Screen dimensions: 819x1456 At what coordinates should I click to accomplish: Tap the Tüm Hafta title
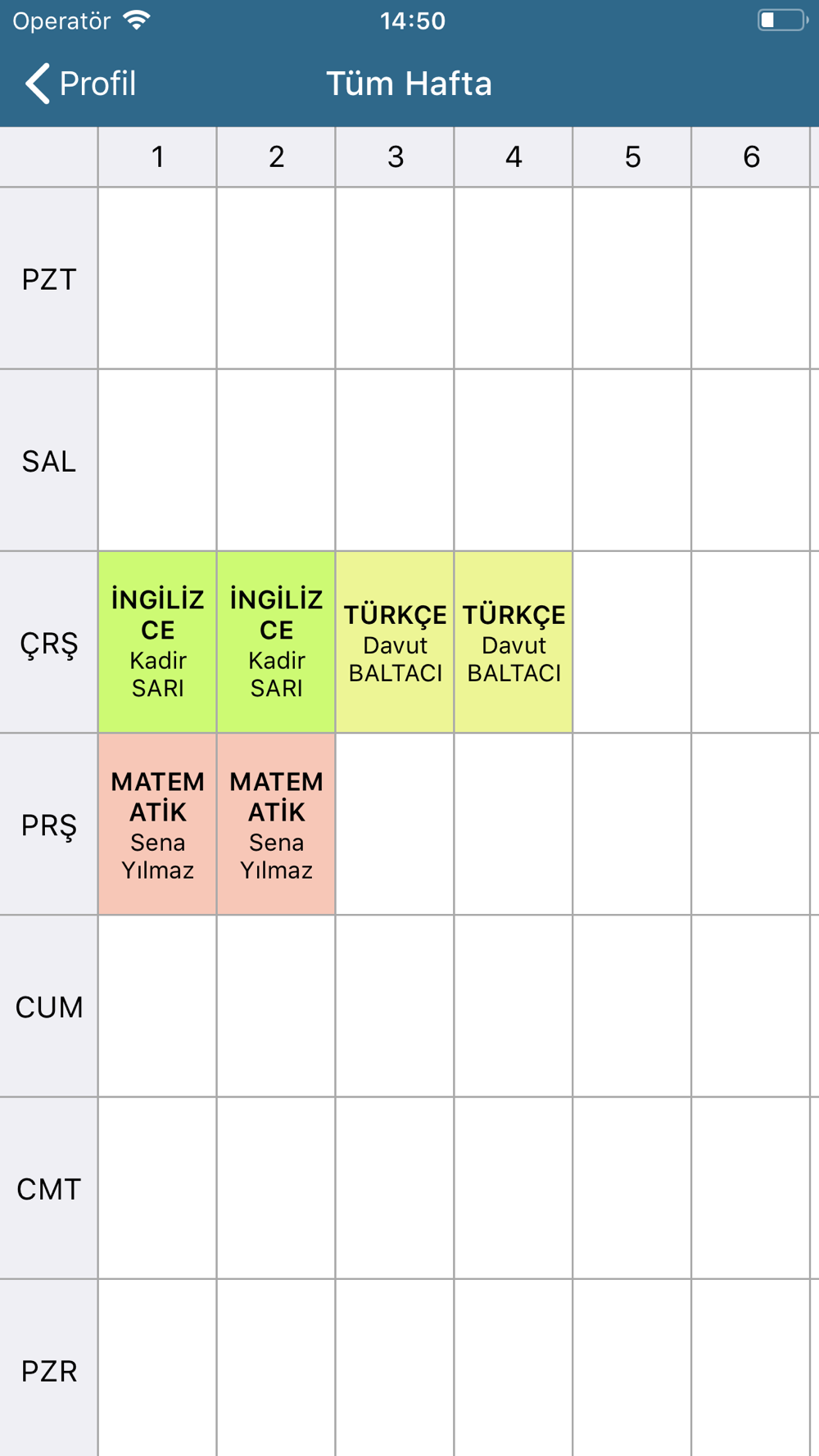(x=409, y=84)
